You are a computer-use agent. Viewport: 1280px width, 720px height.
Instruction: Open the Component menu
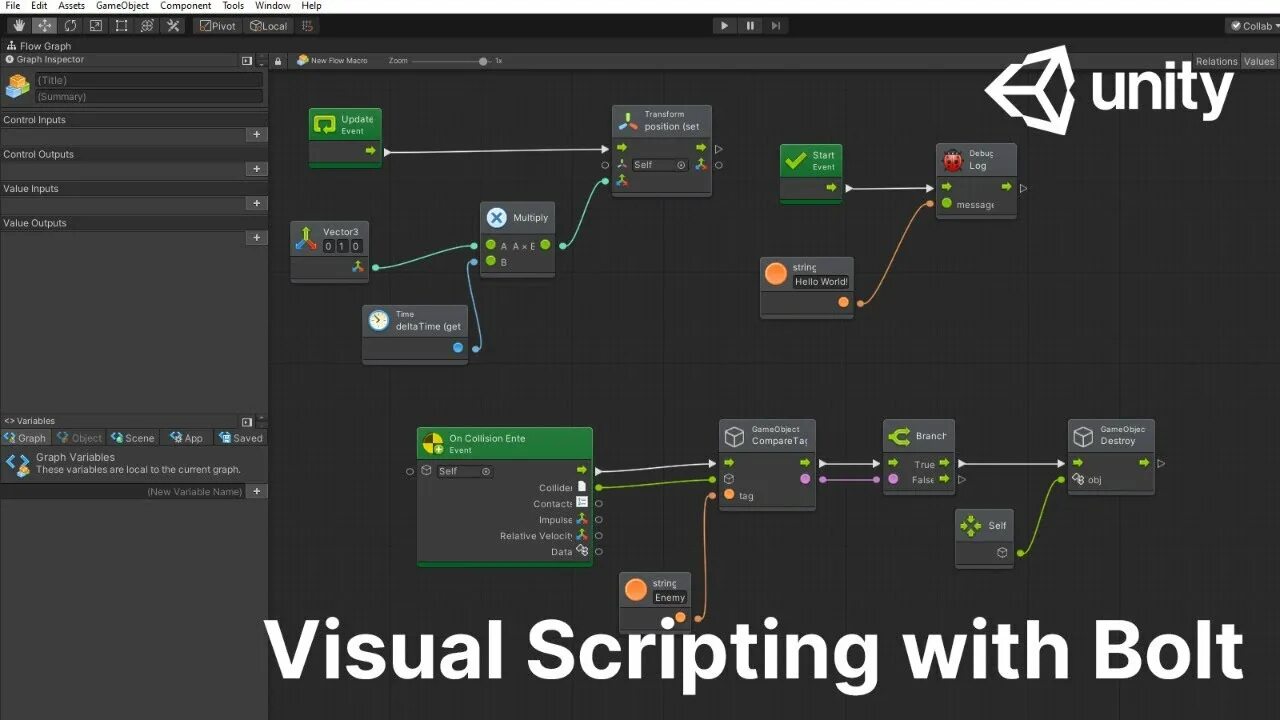(x=186, y=6)
